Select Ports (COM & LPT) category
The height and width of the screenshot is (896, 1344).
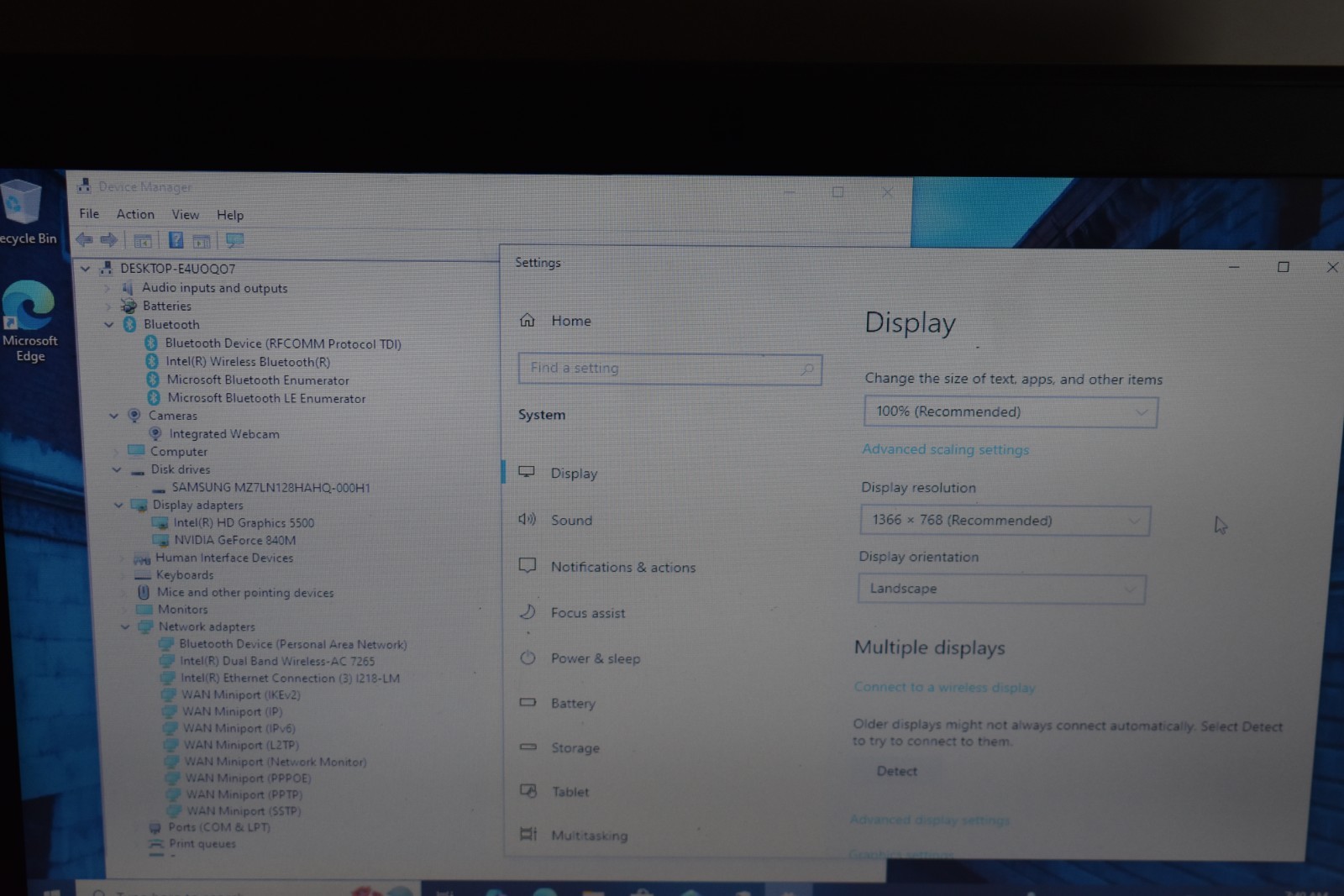[x=219, y=827]
